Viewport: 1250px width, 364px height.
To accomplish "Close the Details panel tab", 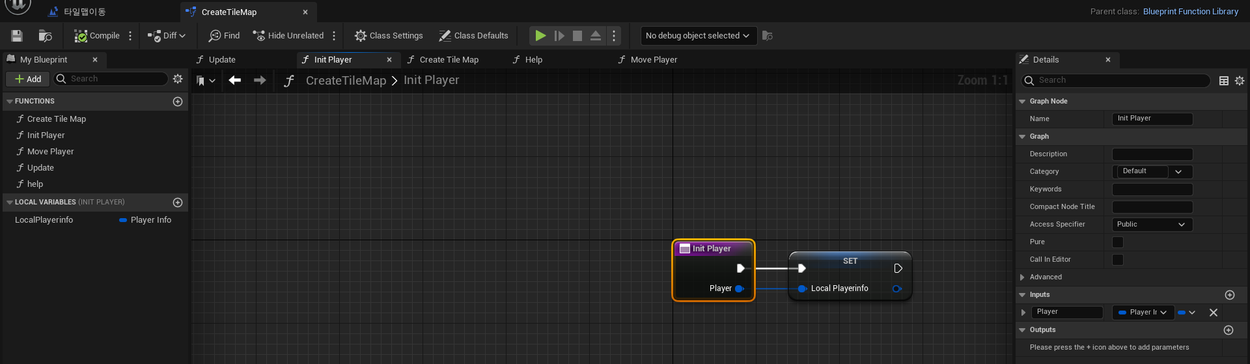I will pos(1108,59).
